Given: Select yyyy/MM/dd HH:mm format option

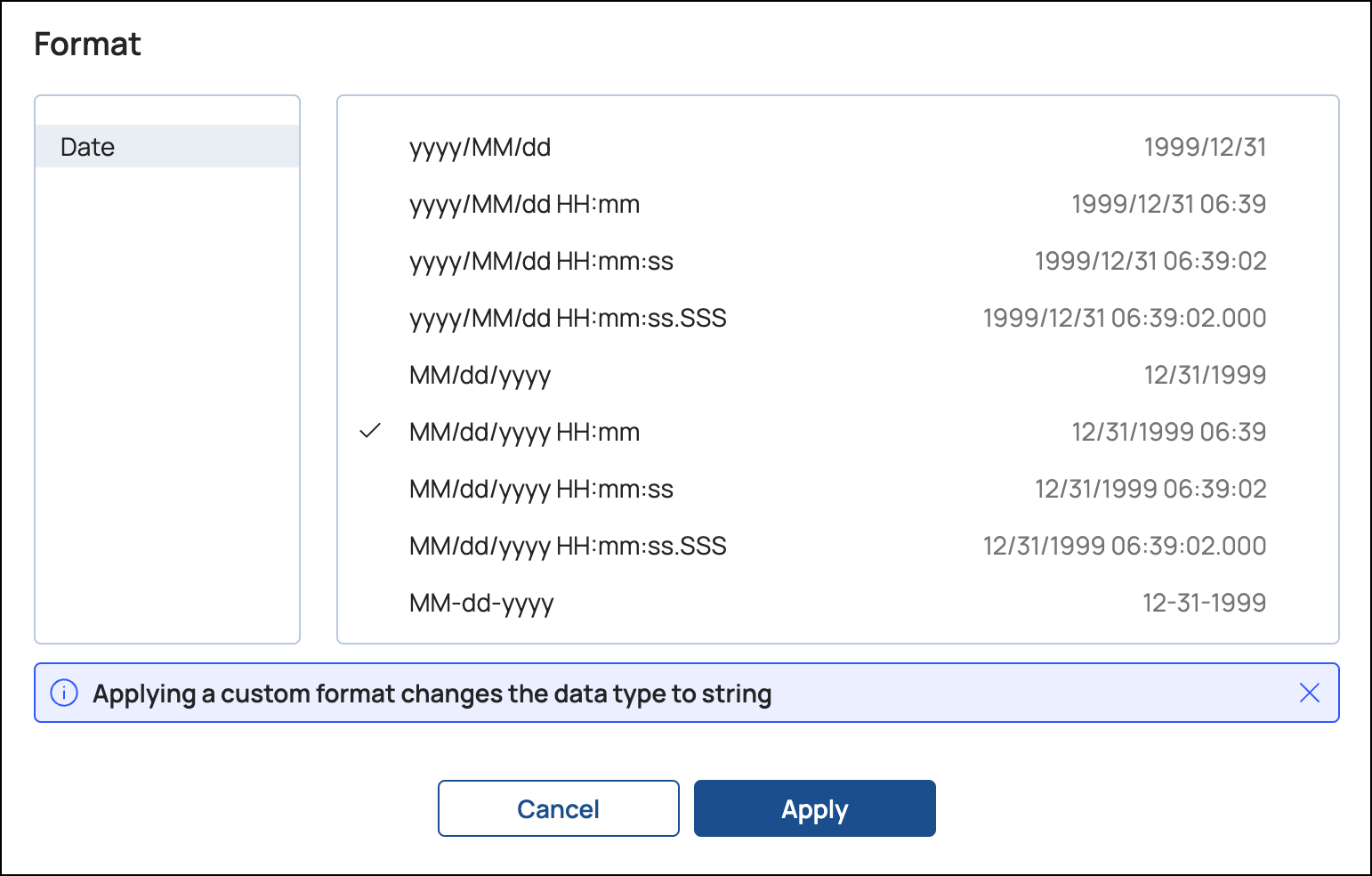Looking at the screenshot, I should 524,204.
